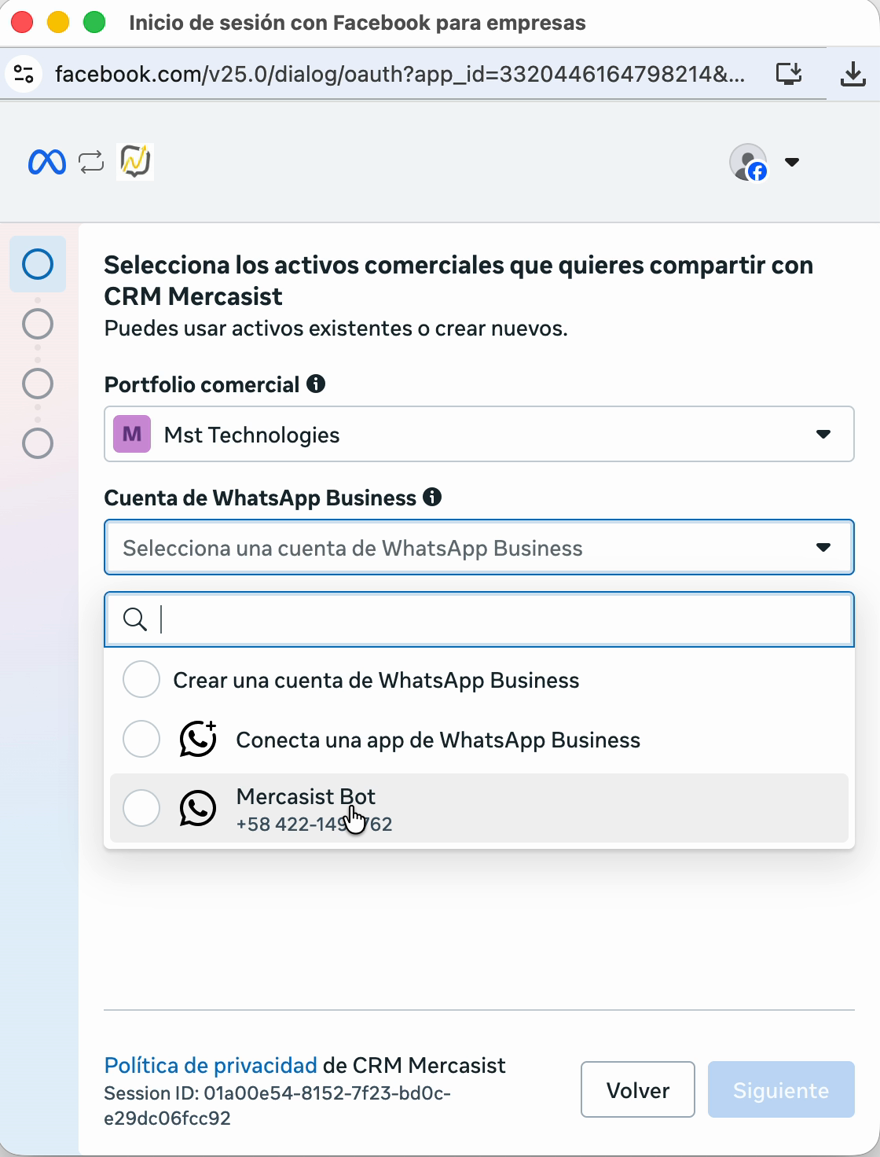Open the Facebook profile avatar menu
Screen dimensions: 880x1157
[748, 162]
